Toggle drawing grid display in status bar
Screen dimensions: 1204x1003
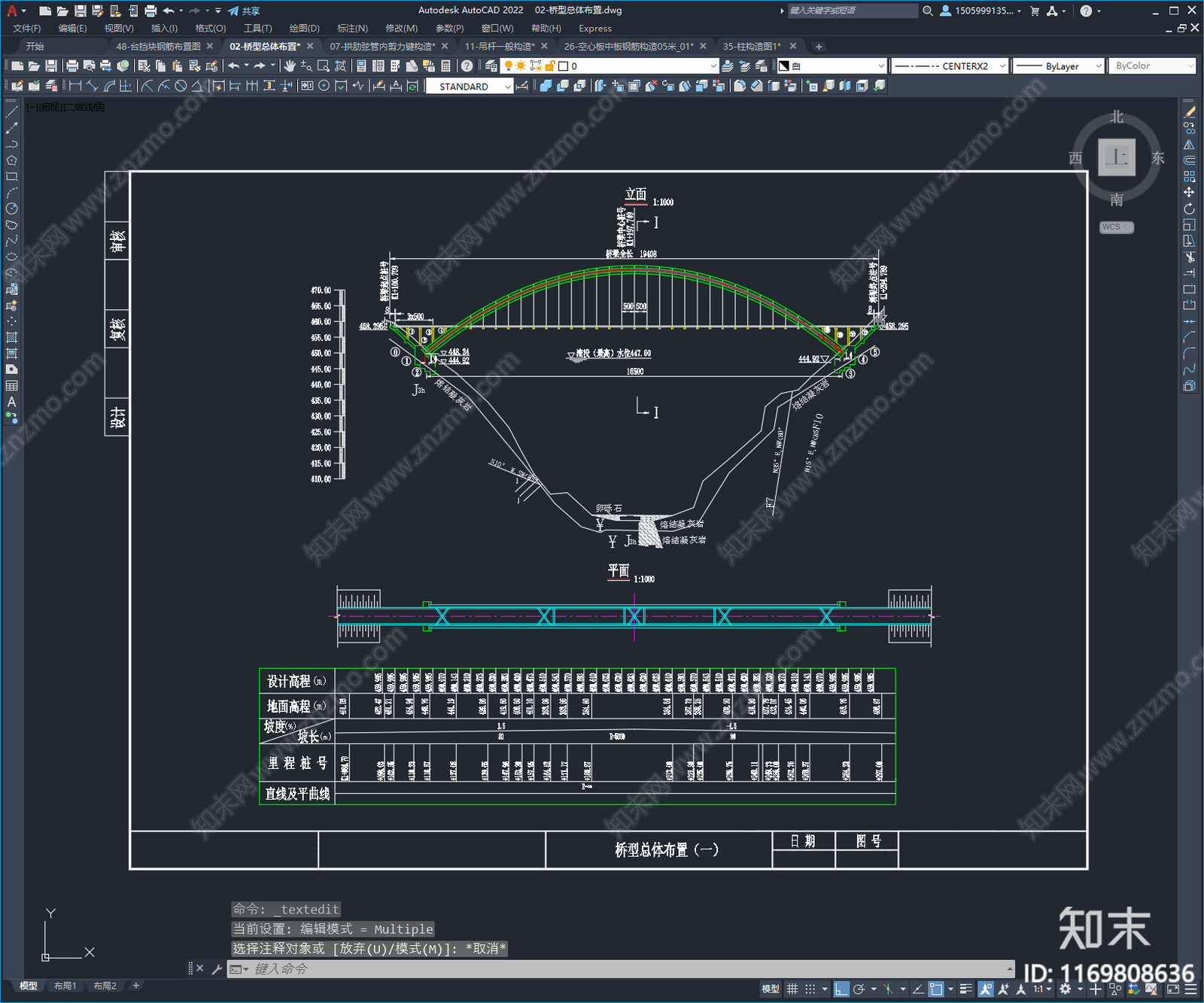pos(792,989)
